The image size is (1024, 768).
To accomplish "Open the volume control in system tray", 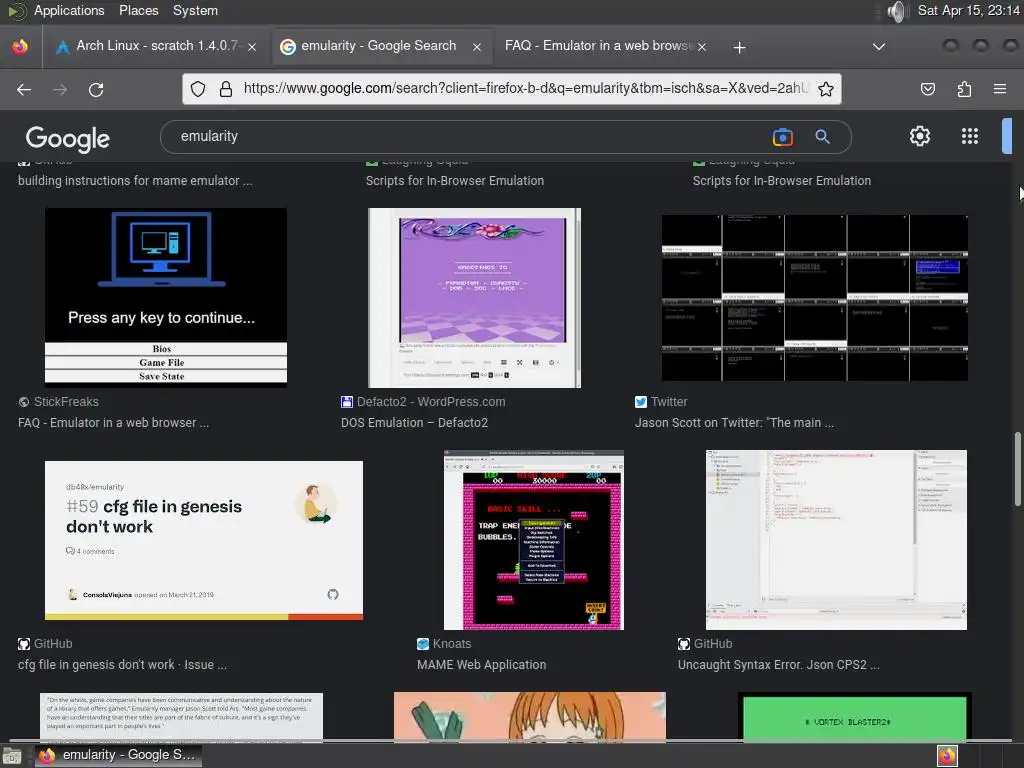I will click(x=898, y=11).
